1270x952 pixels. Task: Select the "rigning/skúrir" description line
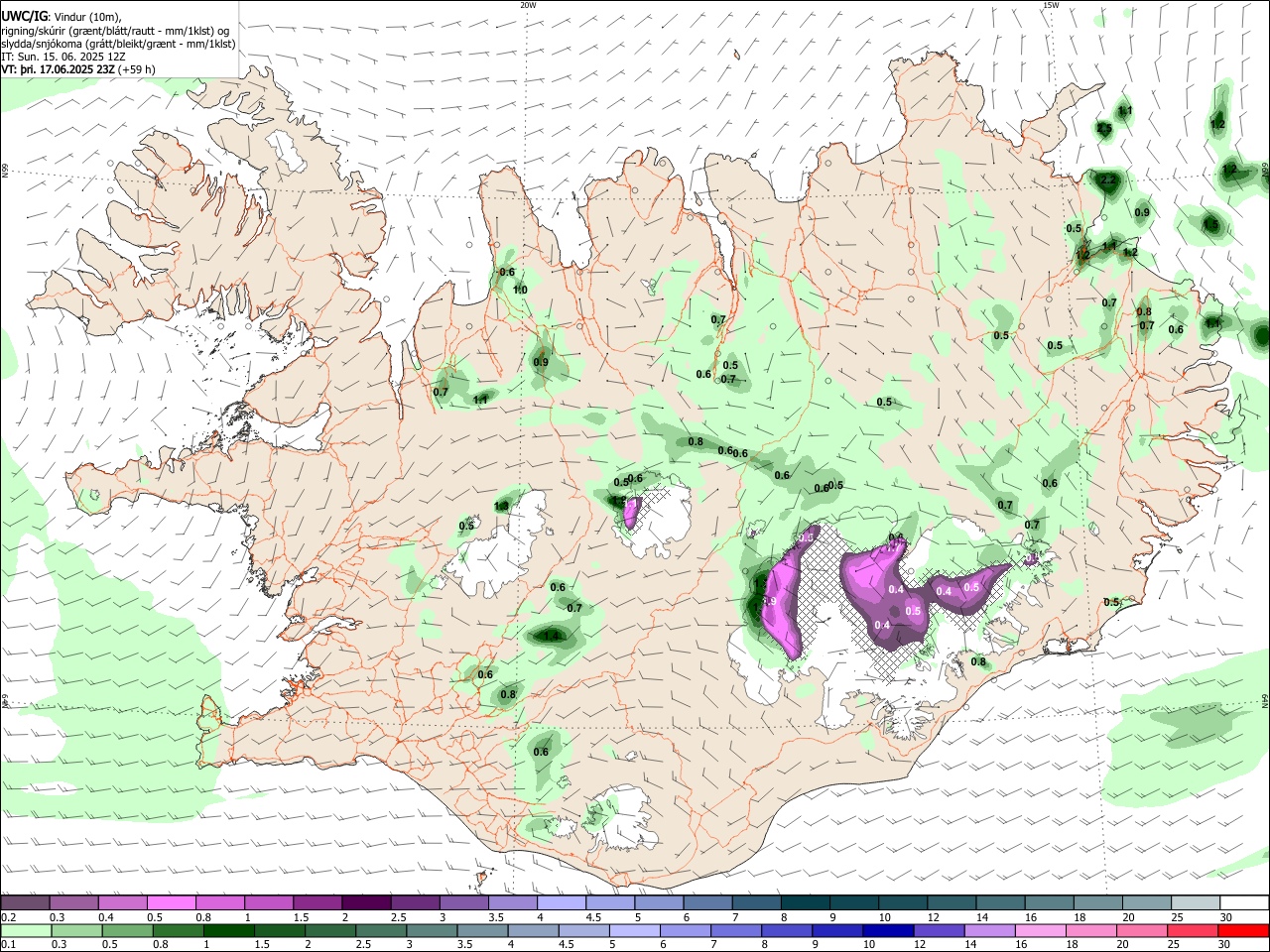[115, 31]
